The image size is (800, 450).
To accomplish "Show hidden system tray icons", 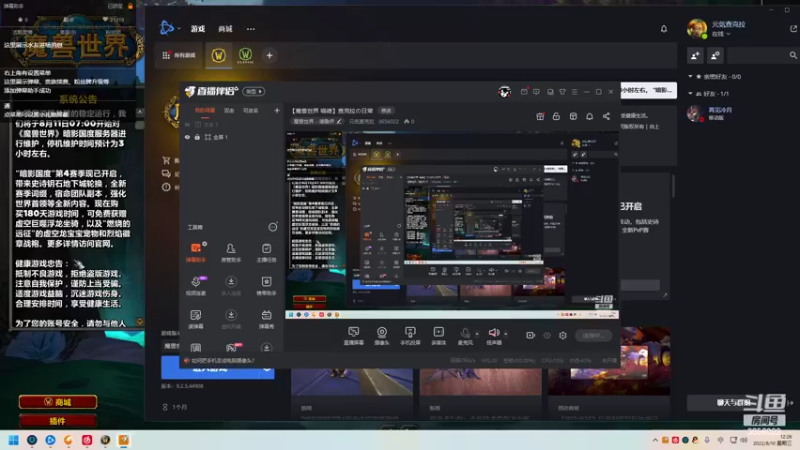I will pyautogui.click(x=655, y=440).
